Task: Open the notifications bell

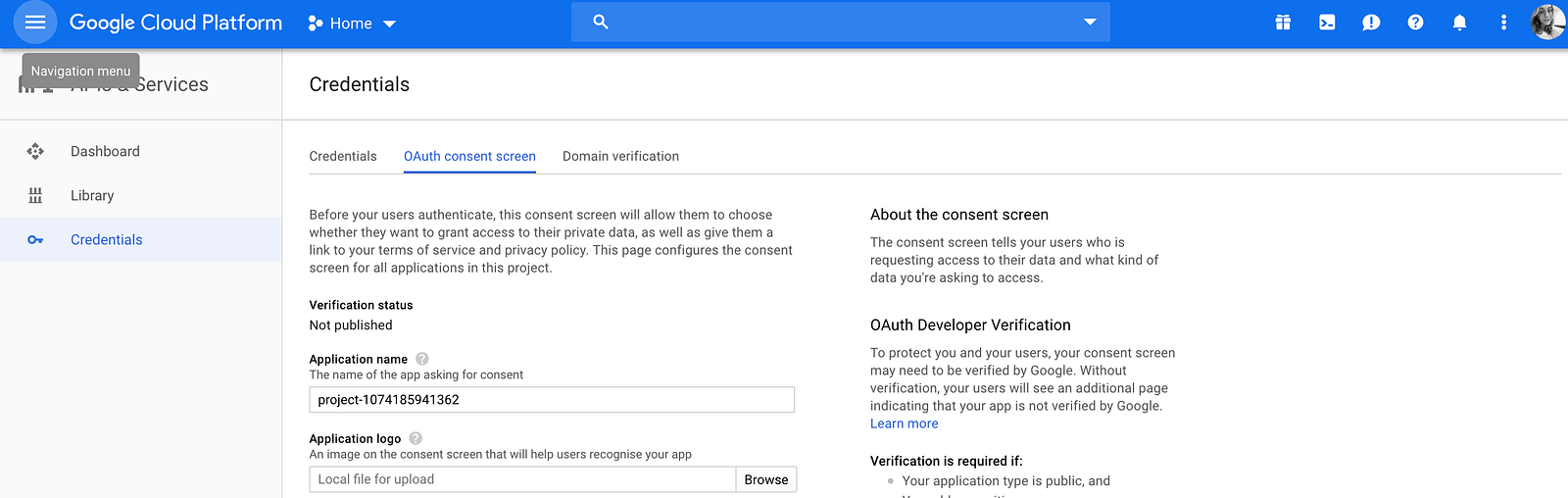Action: (x=1459, y=22)
